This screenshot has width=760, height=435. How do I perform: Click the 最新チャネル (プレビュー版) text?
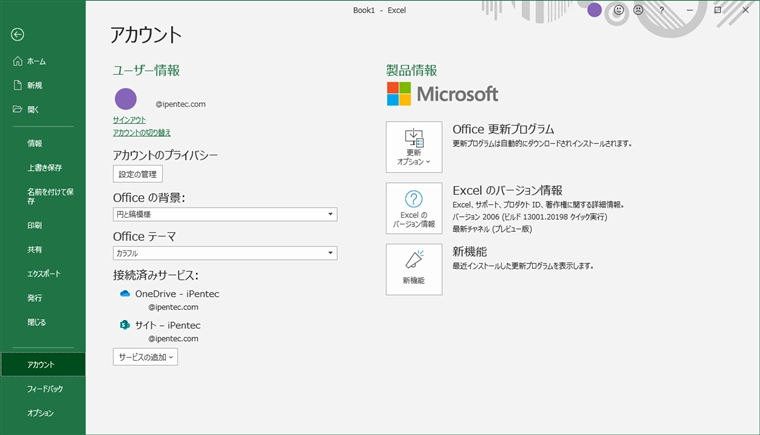(492, 229)
